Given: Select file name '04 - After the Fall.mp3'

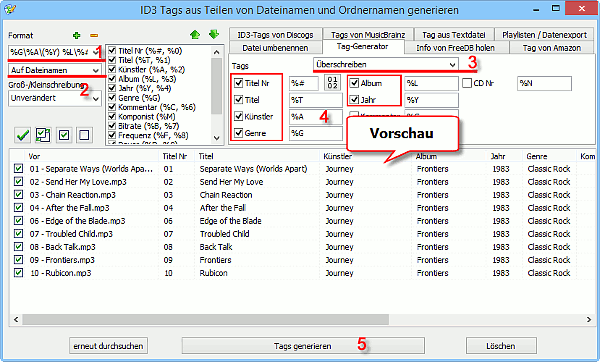Looking at the screenshot, I should (69, 208).
